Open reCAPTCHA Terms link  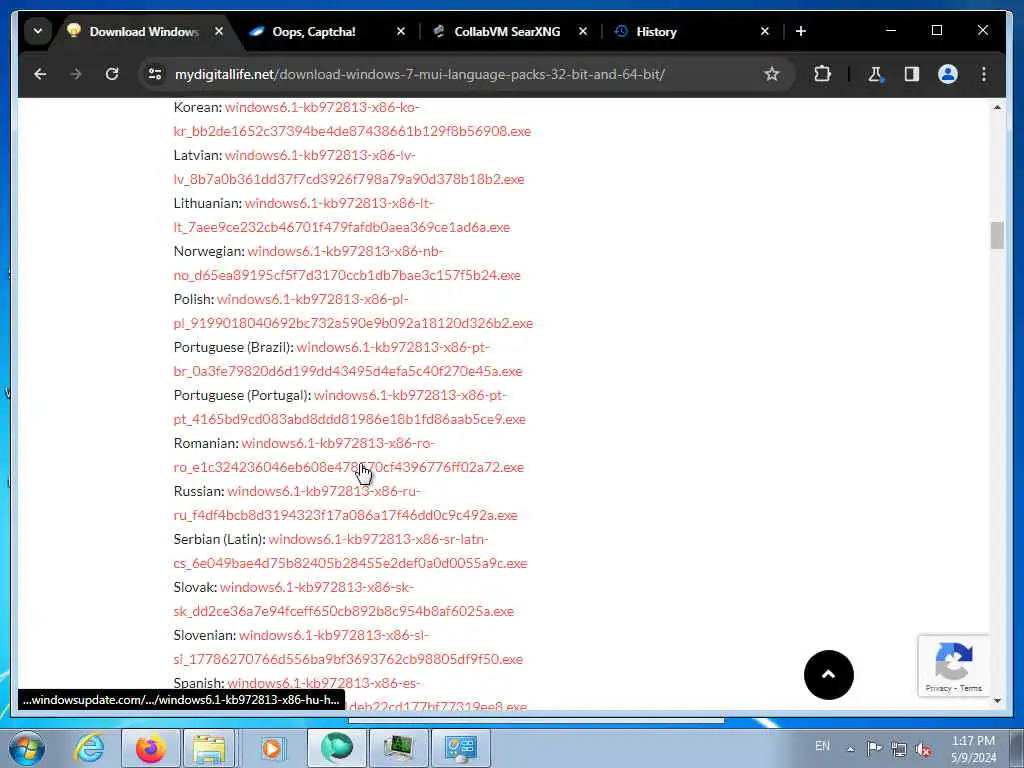(x=970, y=688)
